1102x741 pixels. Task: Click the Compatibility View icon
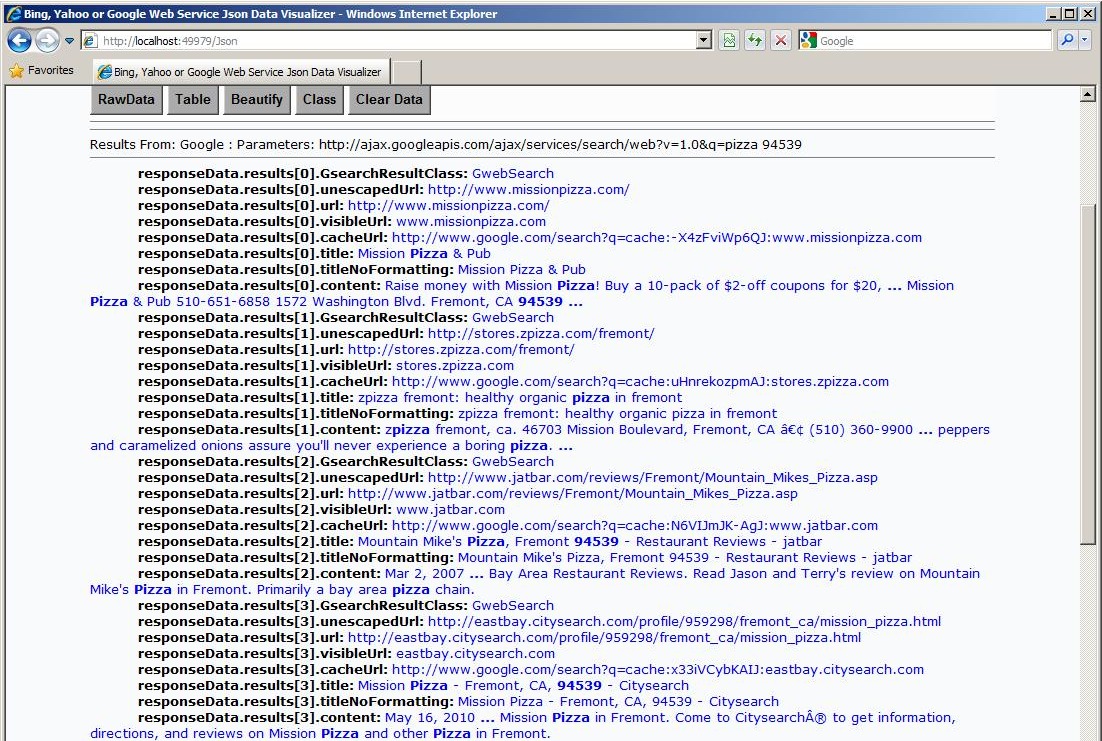pyautogui.click(x=729, y=41)
